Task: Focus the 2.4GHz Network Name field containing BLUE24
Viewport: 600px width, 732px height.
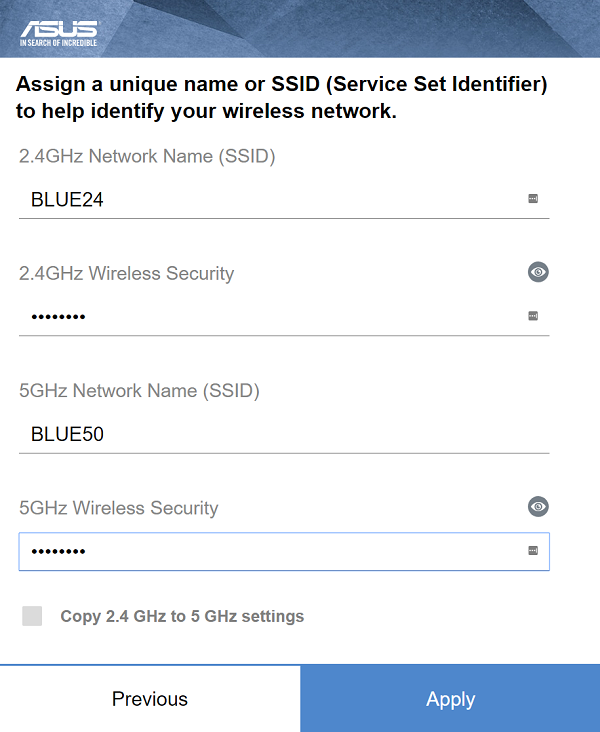Action: pos(284,199)
